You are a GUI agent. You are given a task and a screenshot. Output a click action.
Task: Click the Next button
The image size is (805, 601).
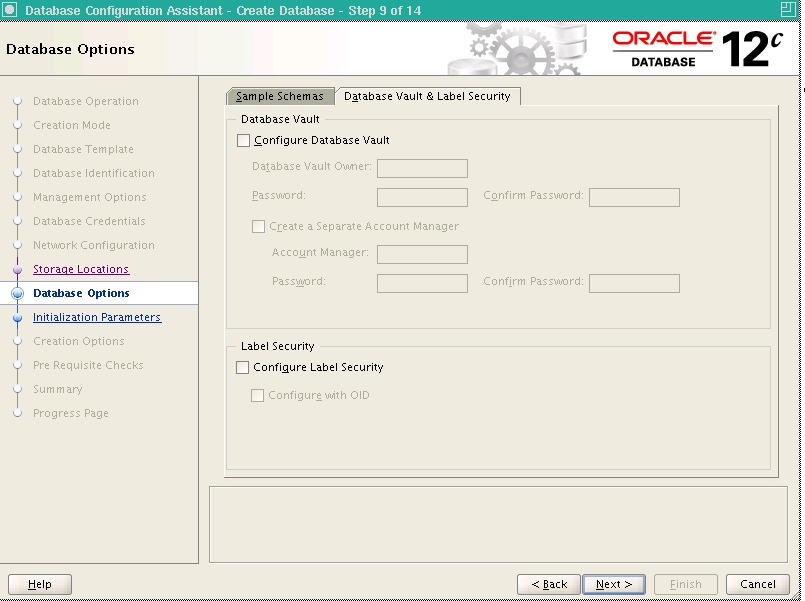[614, 585]
